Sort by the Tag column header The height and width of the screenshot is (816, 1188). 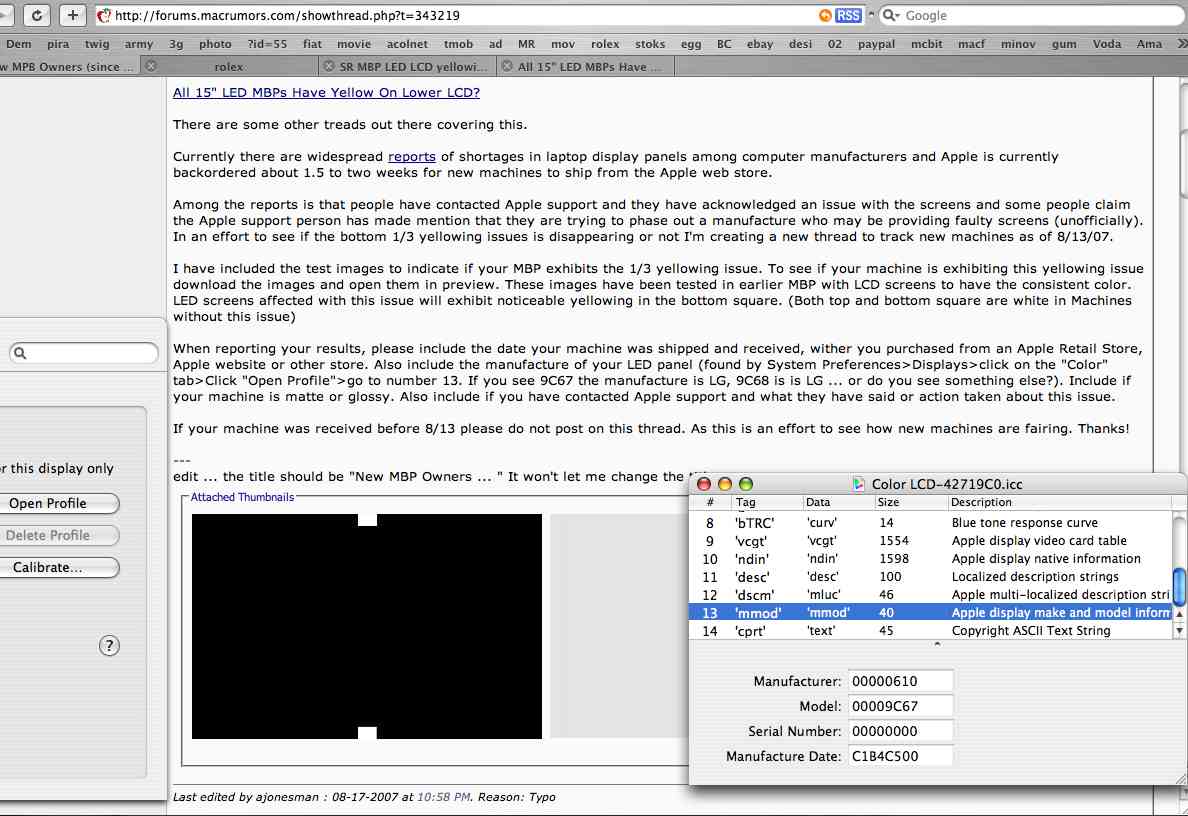pos(766,502)
